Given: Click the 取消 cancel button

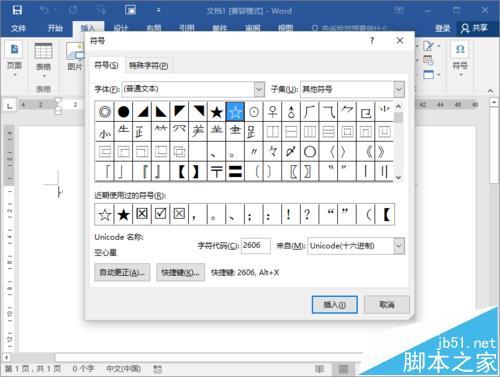Looking at the screenshot, I should click(387, 305).
